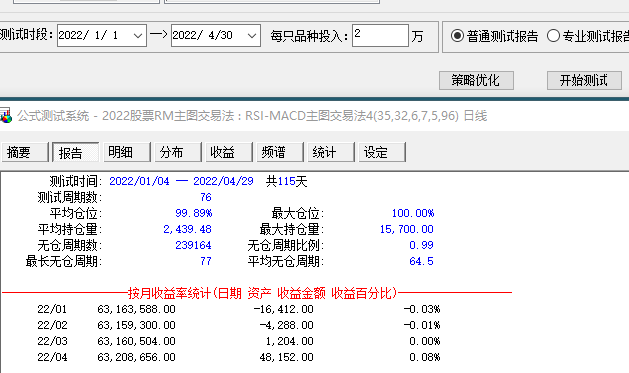Click the 开始测试 button

pos(584,81)
